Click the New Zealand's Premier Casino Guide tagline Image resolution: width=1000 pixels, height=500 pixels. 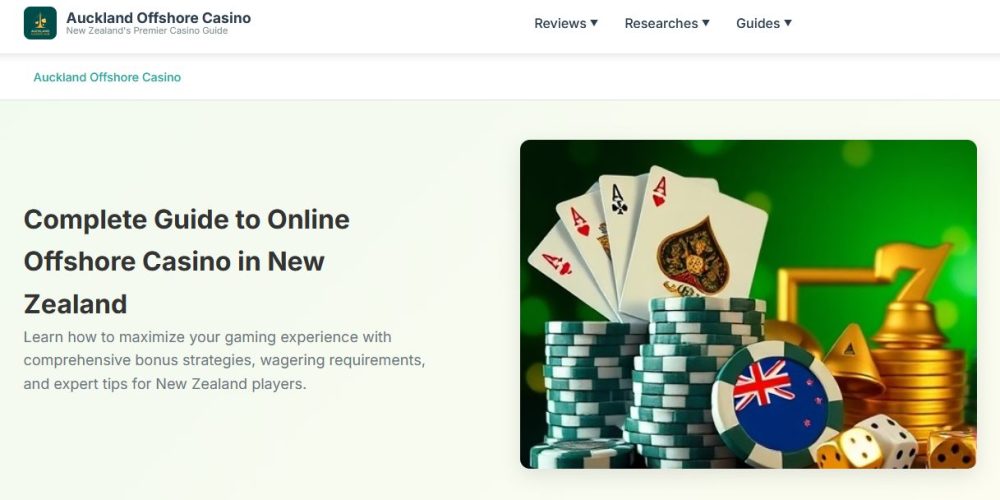147,31
